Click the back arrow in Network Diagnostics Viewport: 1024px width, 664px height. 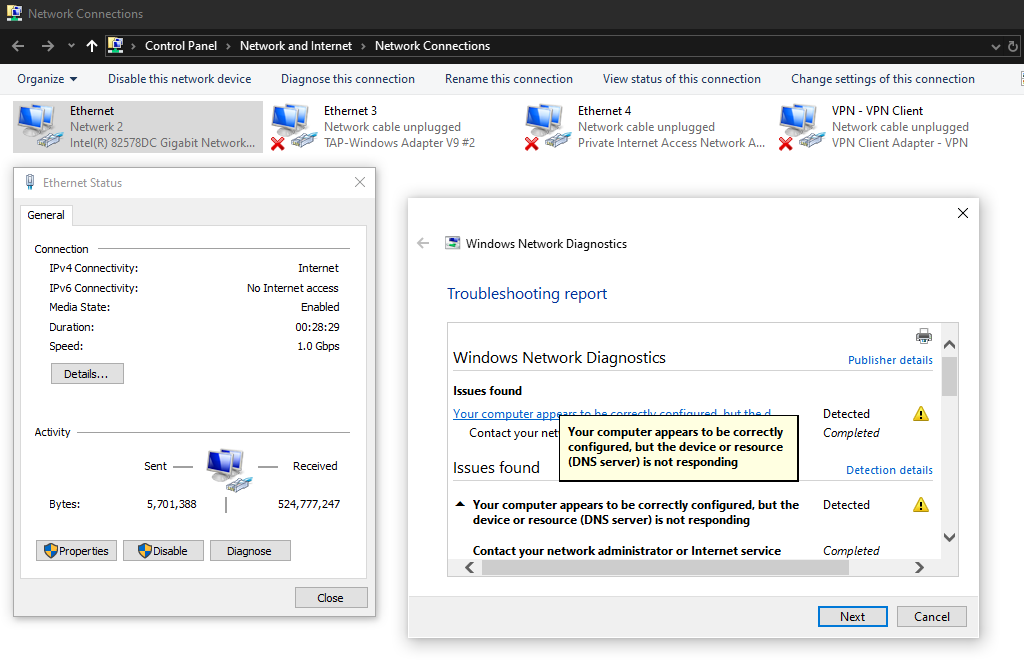pos(423,243)
